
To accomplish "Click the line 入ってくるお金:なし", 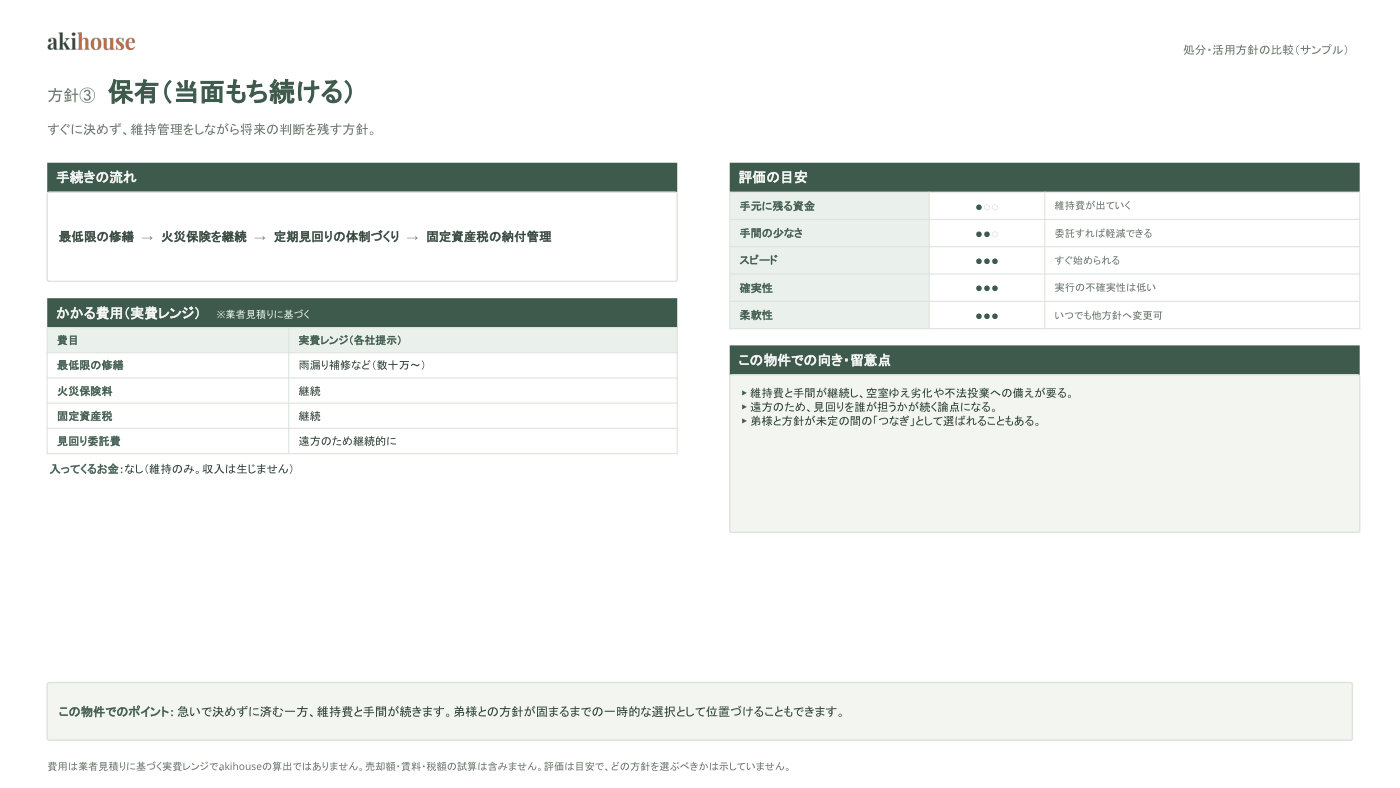I will click(172, 469).
